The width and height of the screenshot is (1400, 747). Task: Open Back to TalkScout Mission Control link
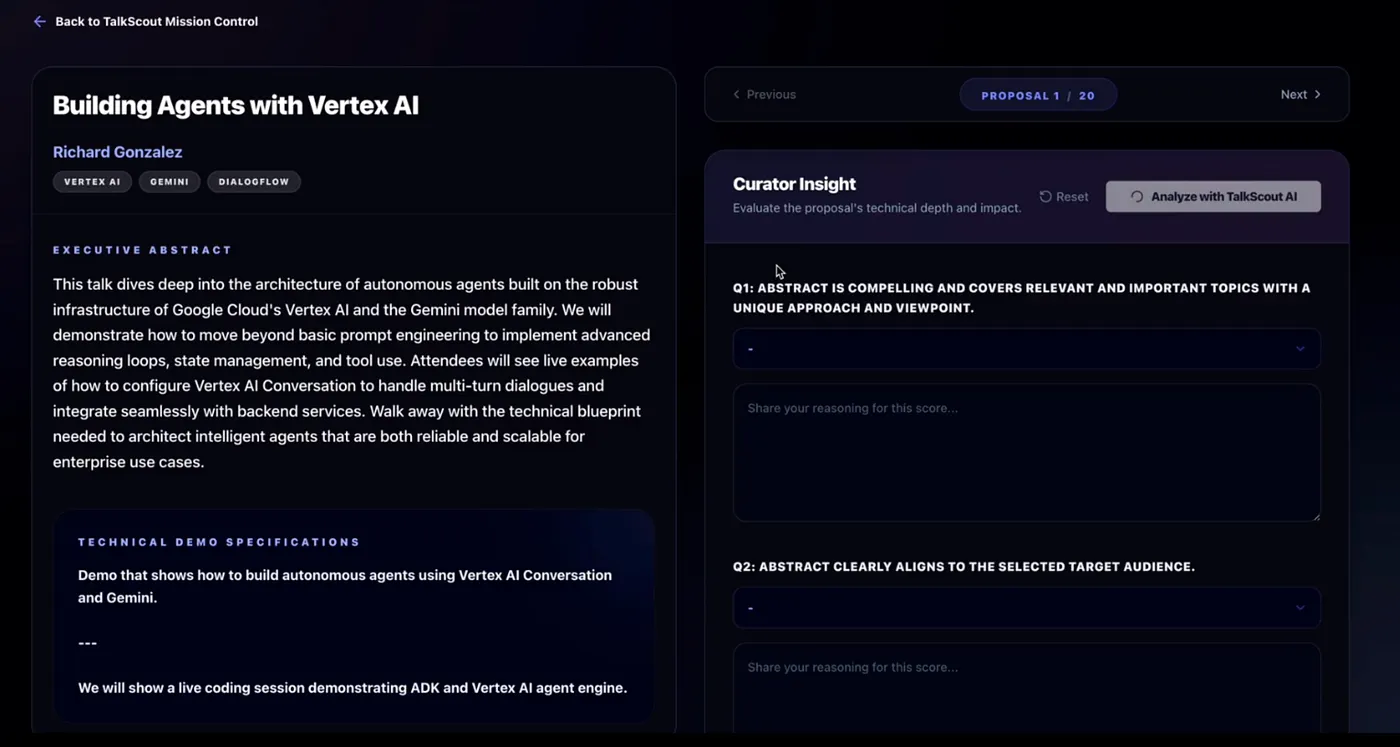tap(156, 21)
